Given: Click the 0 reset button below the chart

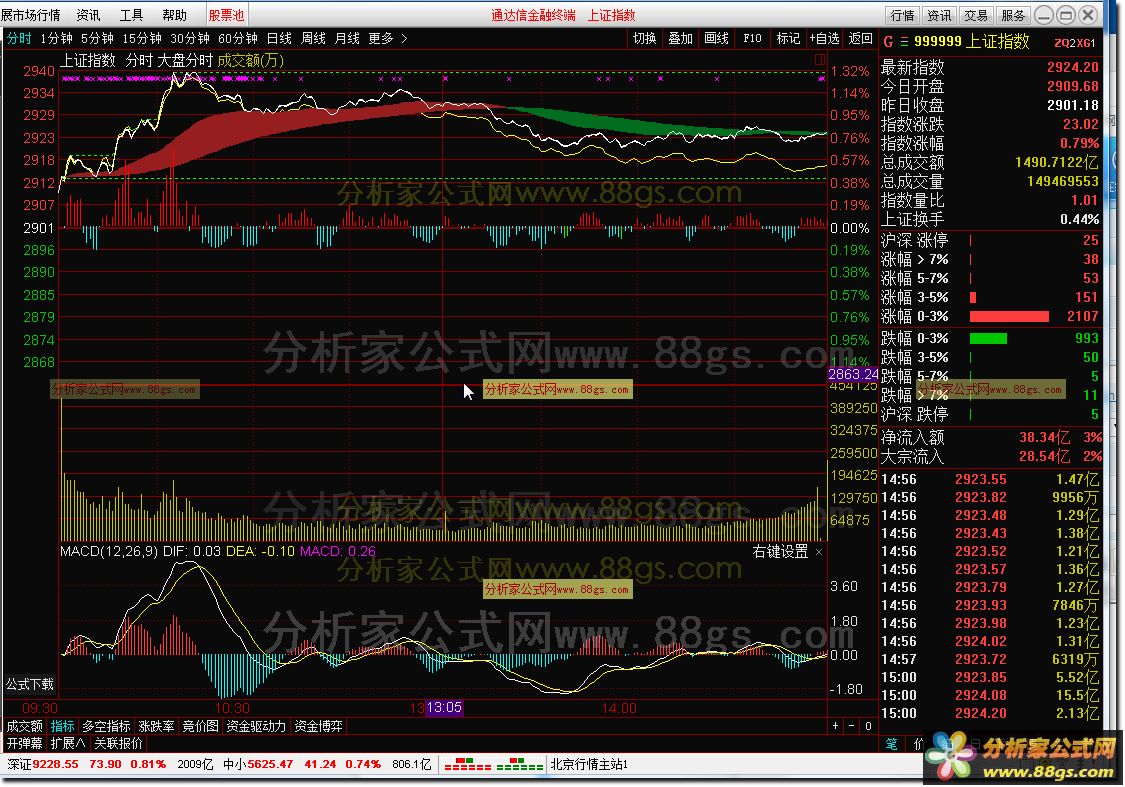Looking at the screenshot, I should pos(868,726).
